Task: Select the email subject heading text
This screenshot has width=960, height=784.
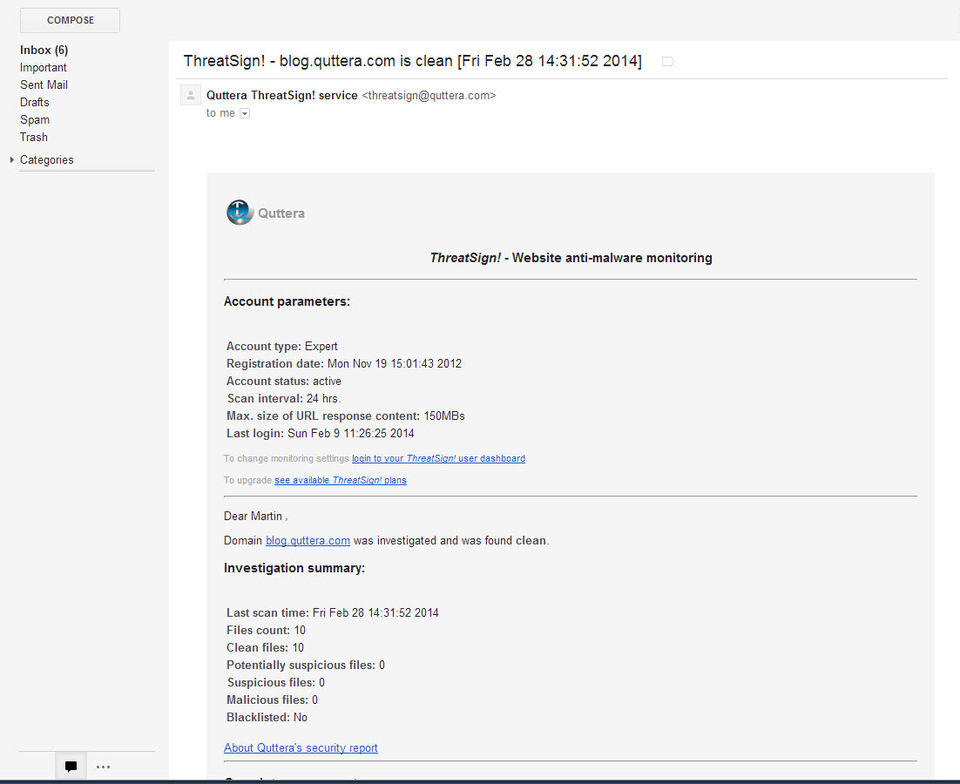Action: click(413, 61)
